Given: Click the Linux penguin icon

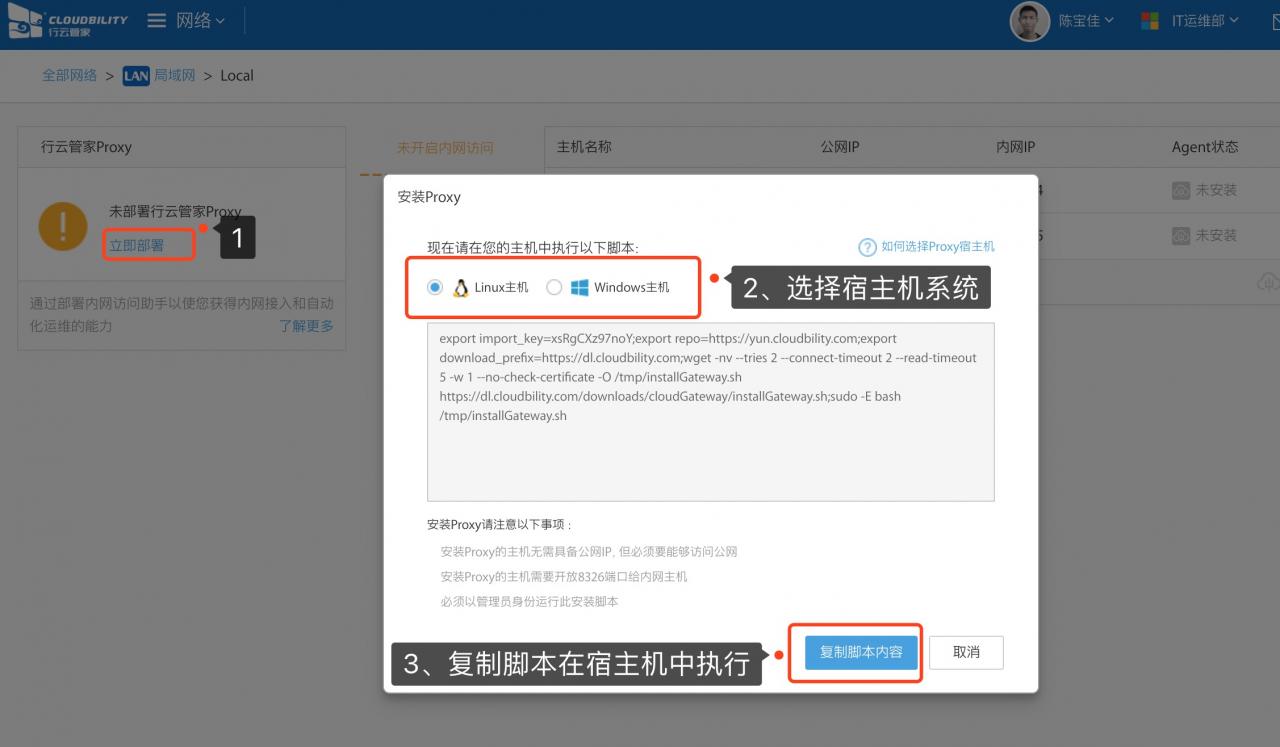Looking at the screenshot, I should pyautogui.click(x=460, y=288).
